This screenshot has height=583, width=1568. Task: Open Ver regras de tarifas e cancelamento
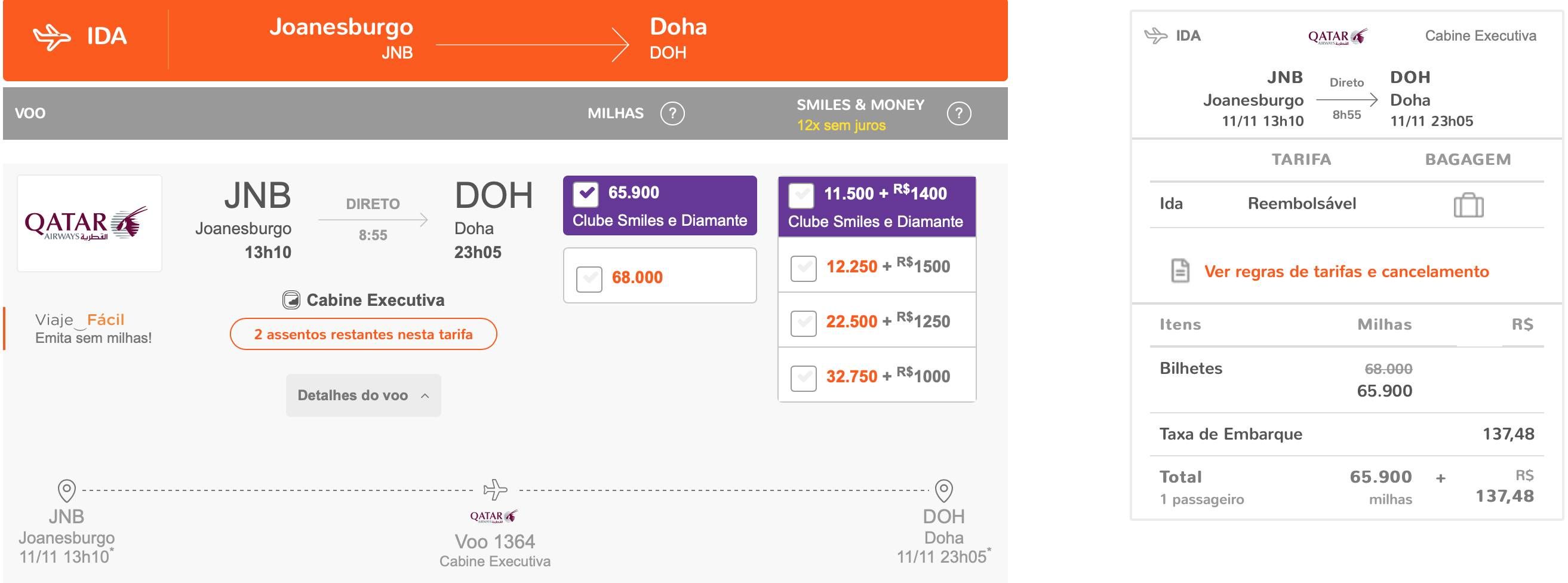(1346, 271)
